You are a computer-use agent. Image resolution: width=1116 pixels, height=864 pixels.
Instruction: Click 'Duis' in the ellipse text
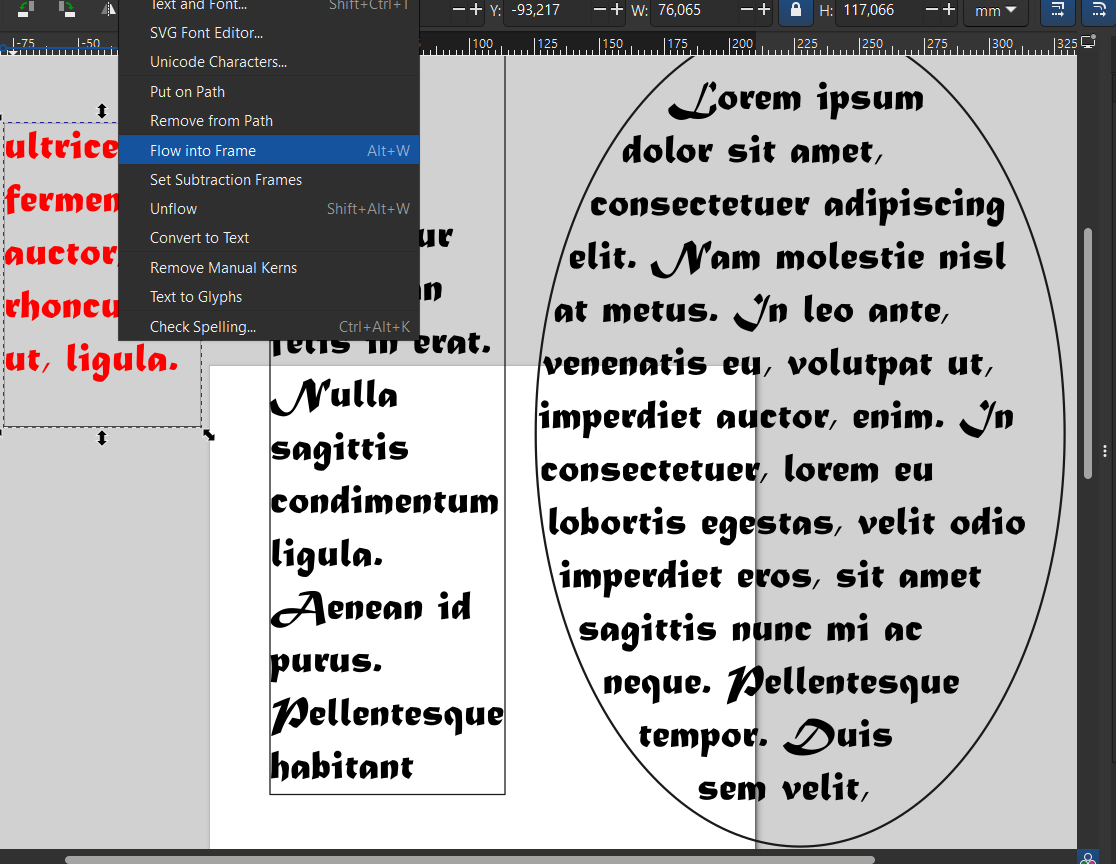[838, 736]
